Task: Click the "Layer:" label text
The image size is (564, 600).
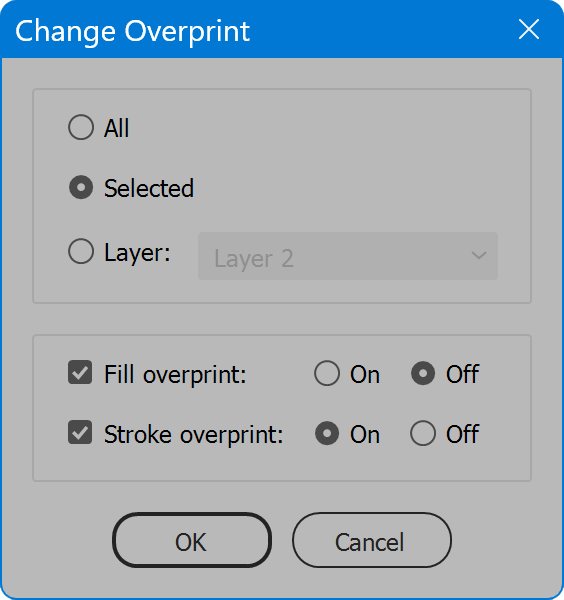Action: point(137,253)
